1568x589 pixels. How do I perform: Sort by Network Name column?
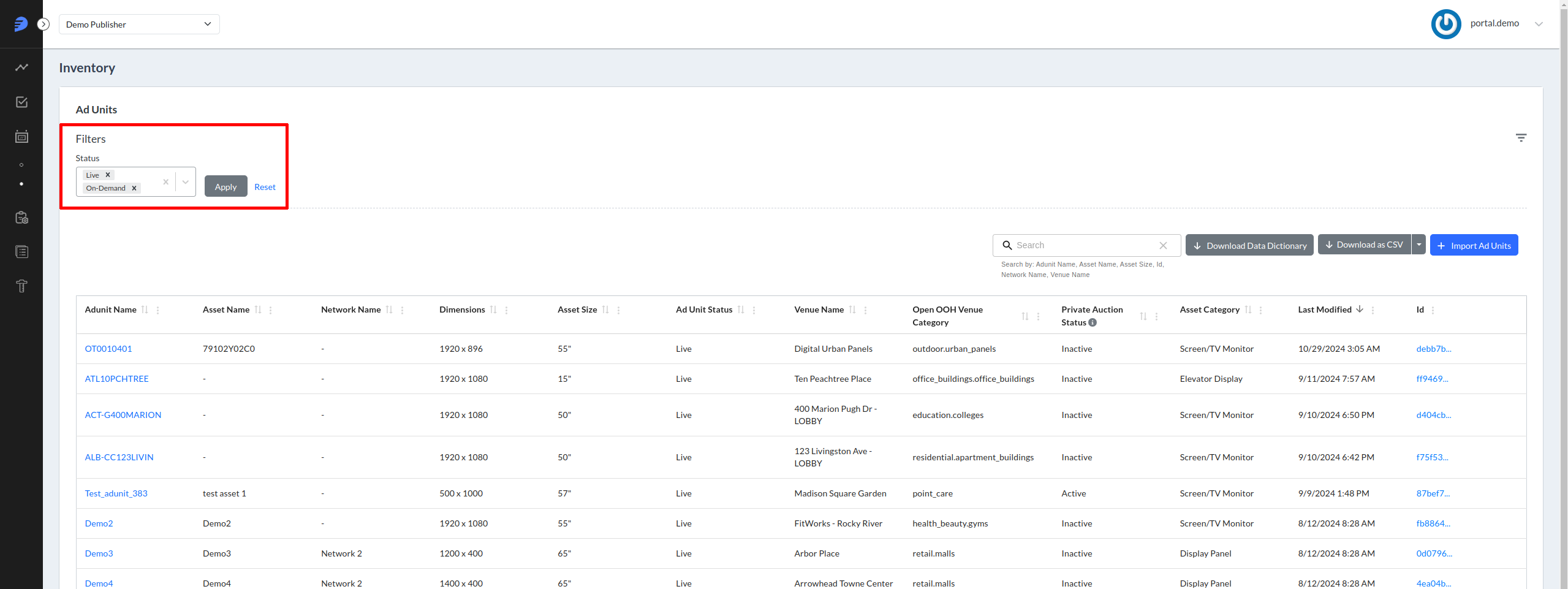(389, 310)
